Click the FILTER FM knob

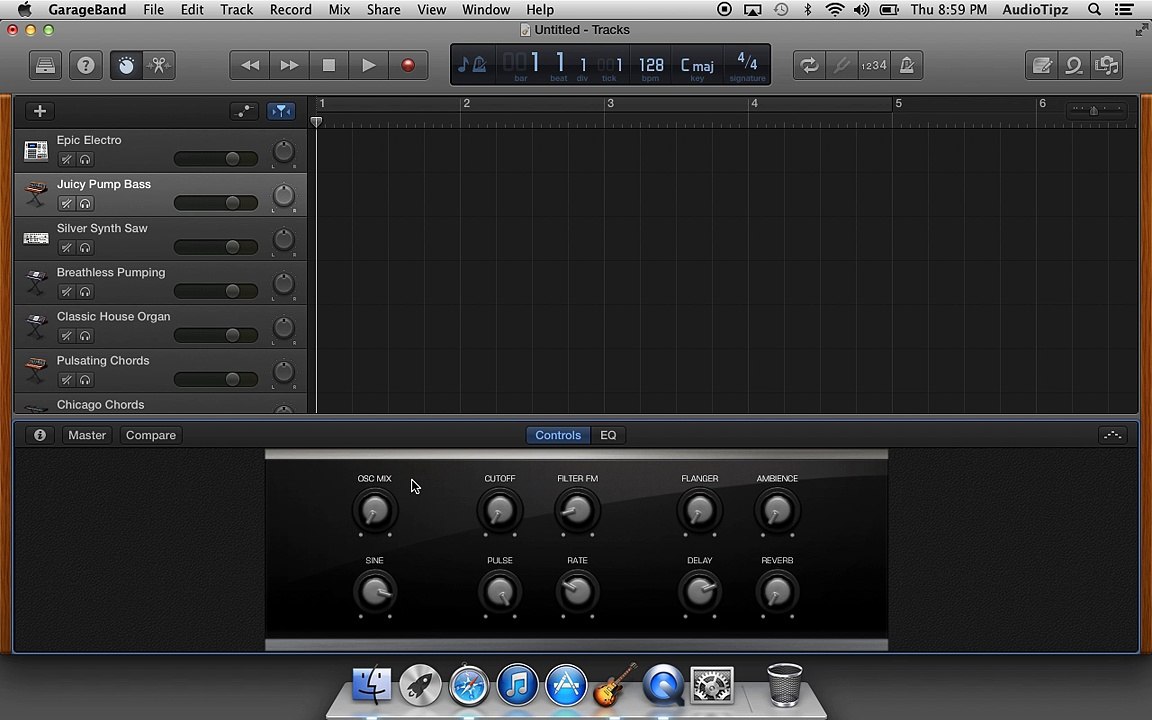click(577, 510)
